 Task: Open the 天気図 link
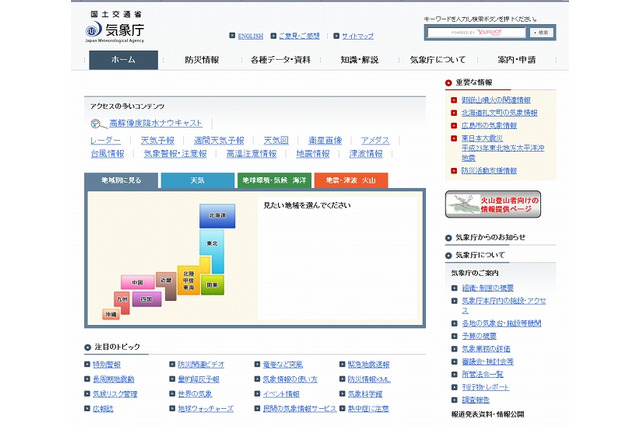[276, 141]
